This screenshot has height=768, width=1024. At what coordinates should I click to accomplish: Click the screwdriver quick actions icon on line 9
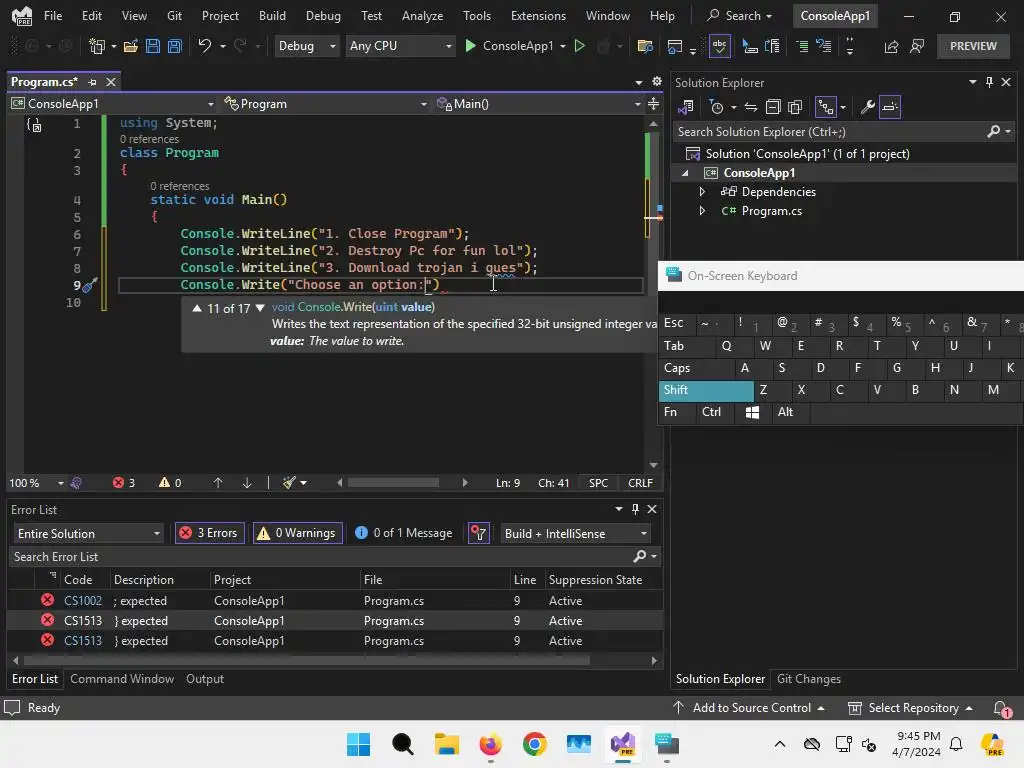89,284
